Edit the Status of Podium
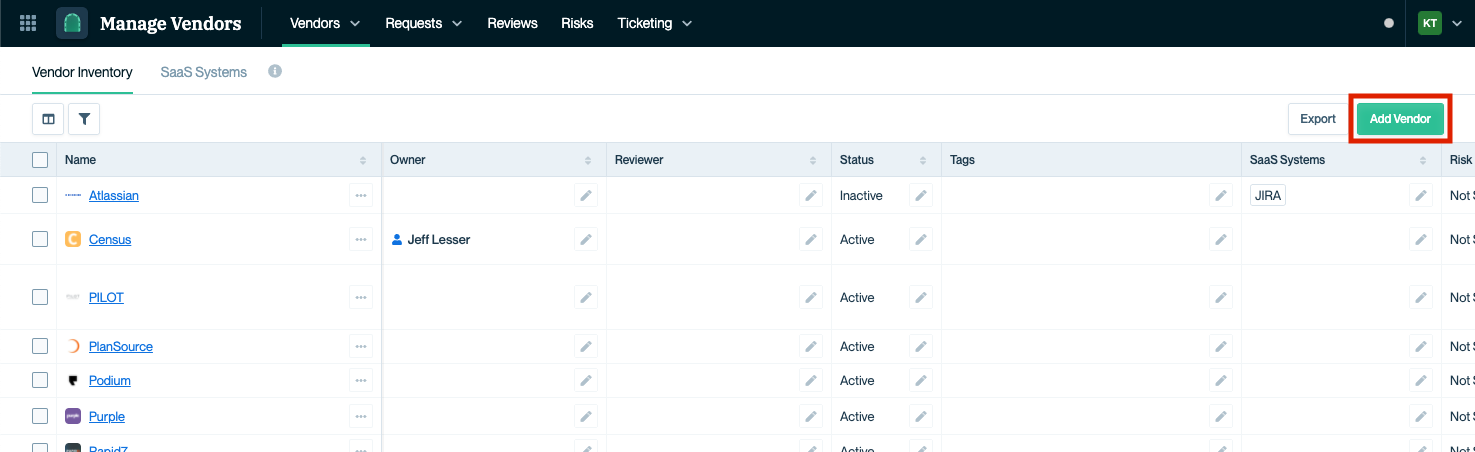This screenshot has height=452, width=1475. (921, 380)
